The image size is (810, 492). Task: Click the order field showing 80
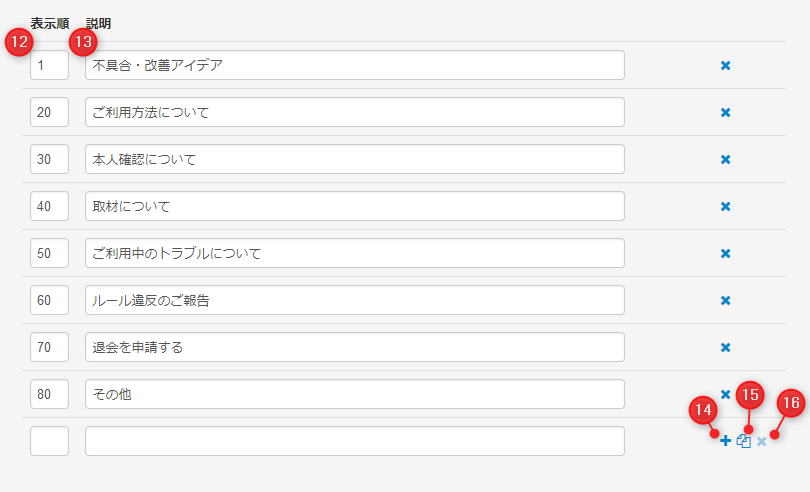pyautogui.click(x=49, y=395)
